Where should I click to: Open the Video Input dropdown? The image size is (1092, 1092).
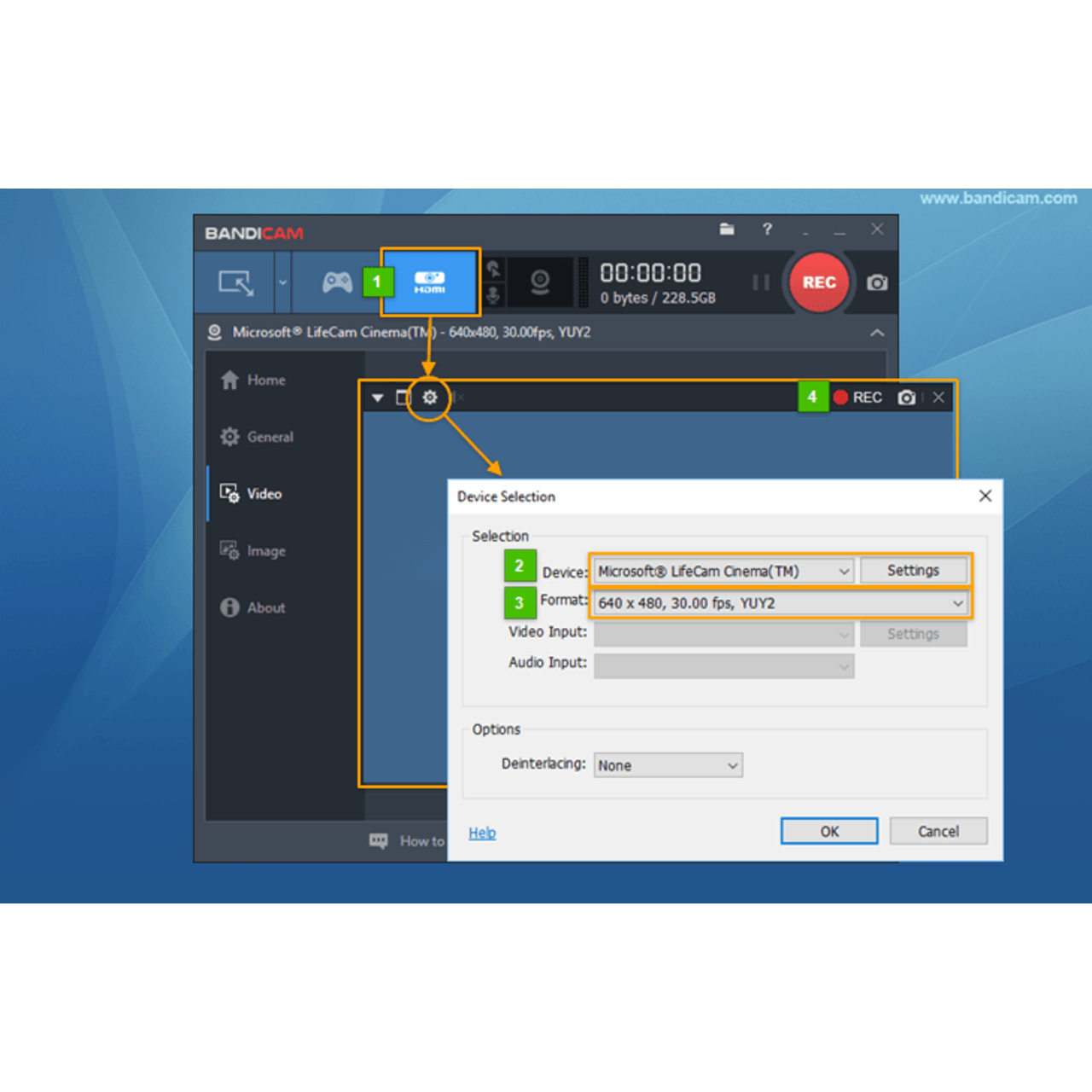point(723,634)
